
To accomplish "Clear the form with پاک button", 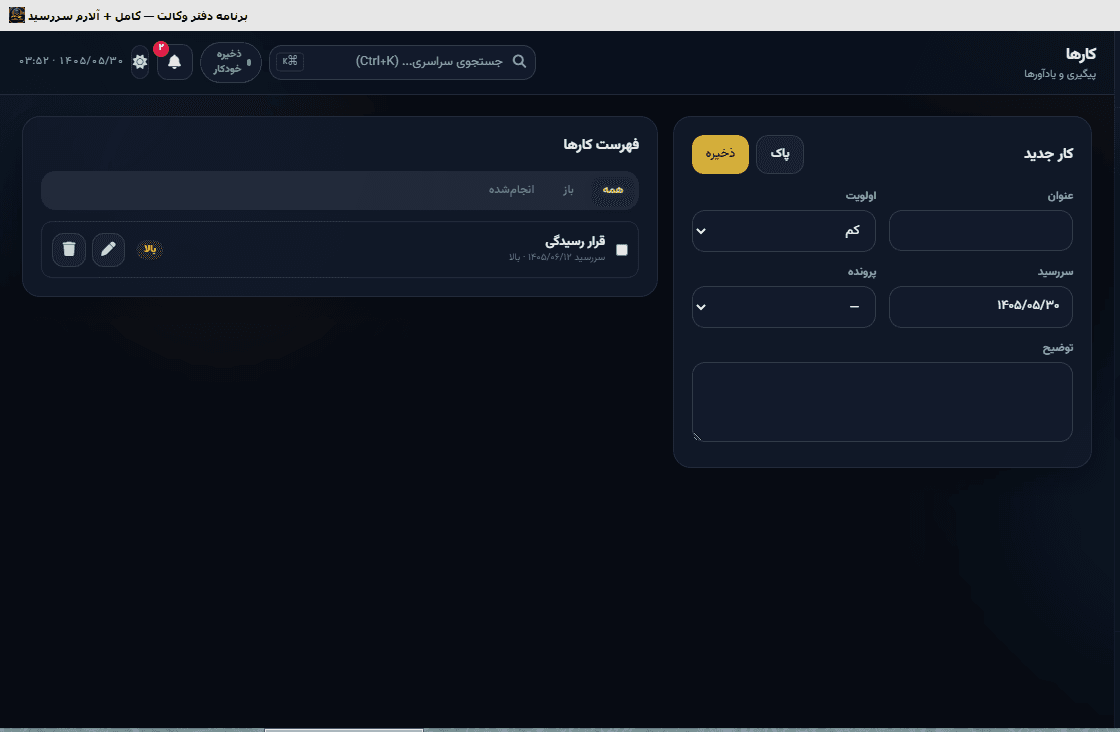I will click(x=780, y=154).
